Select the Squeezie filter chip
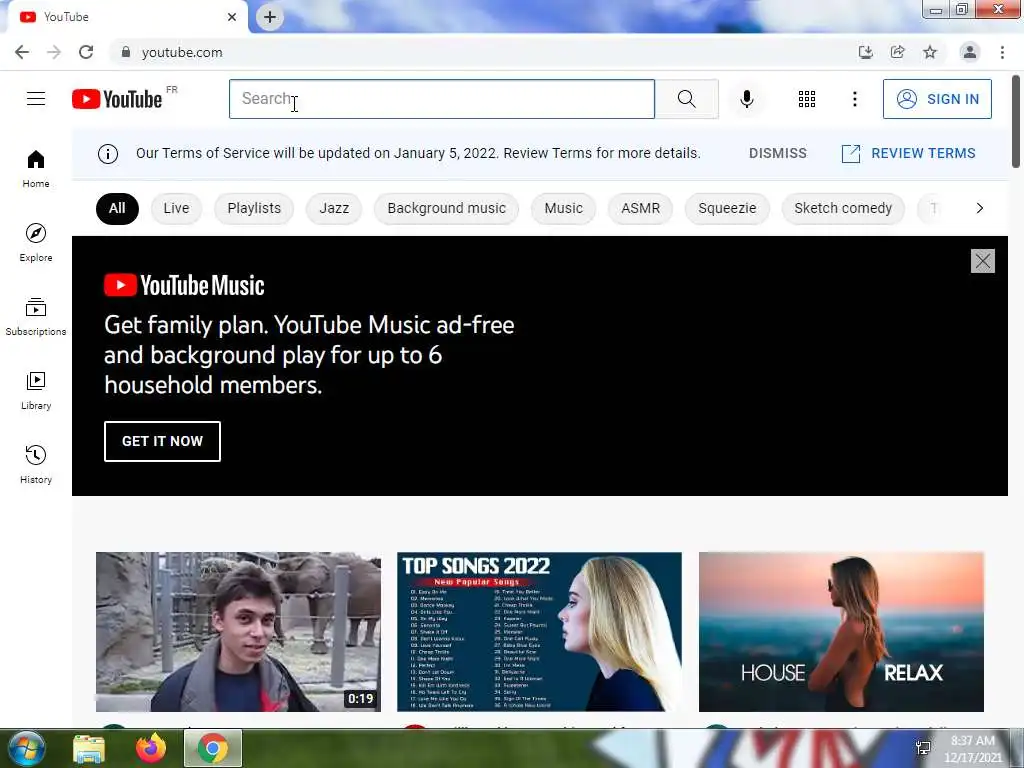 (x=727, y=208)
